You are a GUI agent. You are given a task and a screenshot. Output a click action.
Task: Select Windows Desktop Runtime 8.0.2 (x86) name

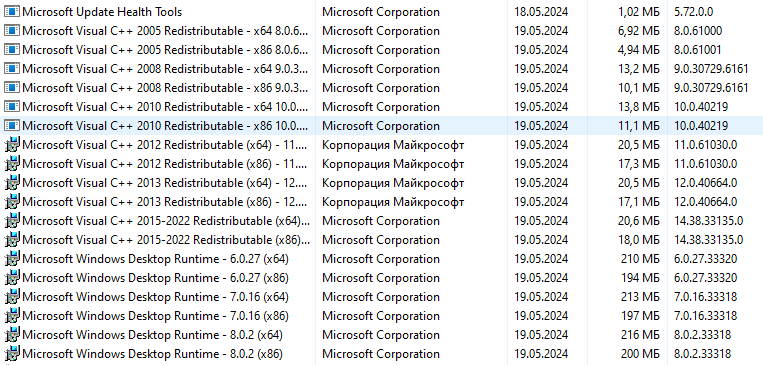point(152,354)
